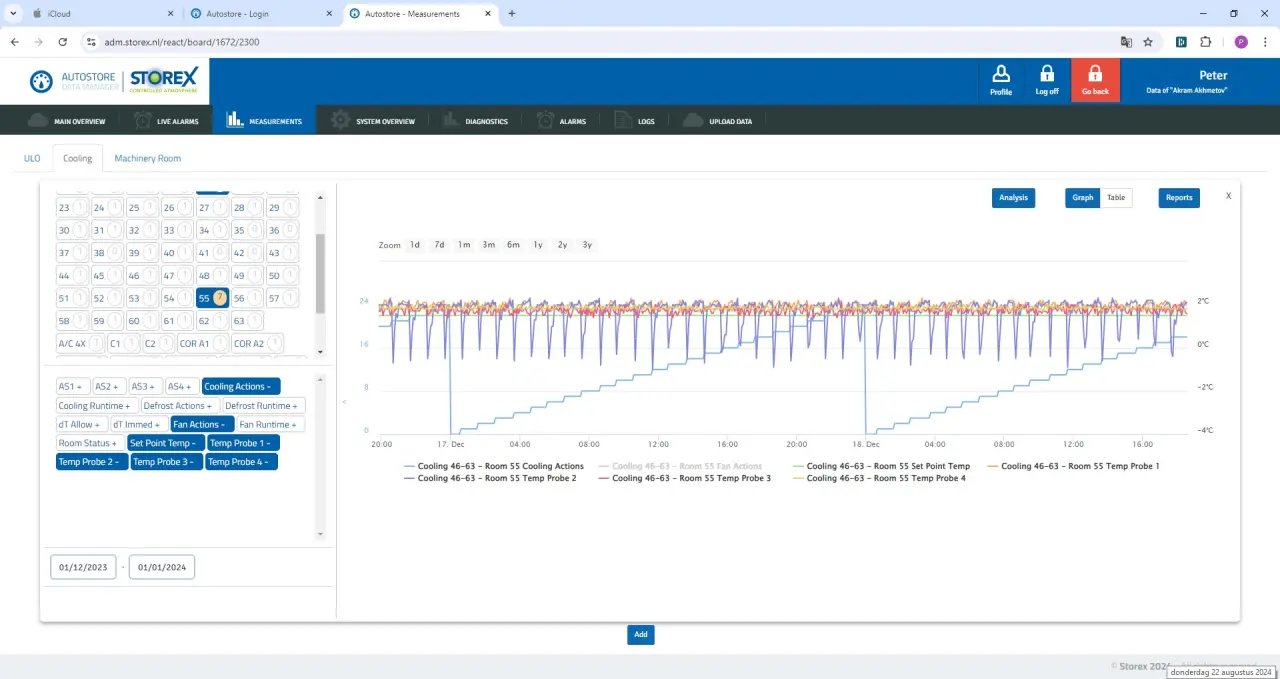Open Upload Data cloud item
The width and height of the screenshot is (1280, 679).
718,121
